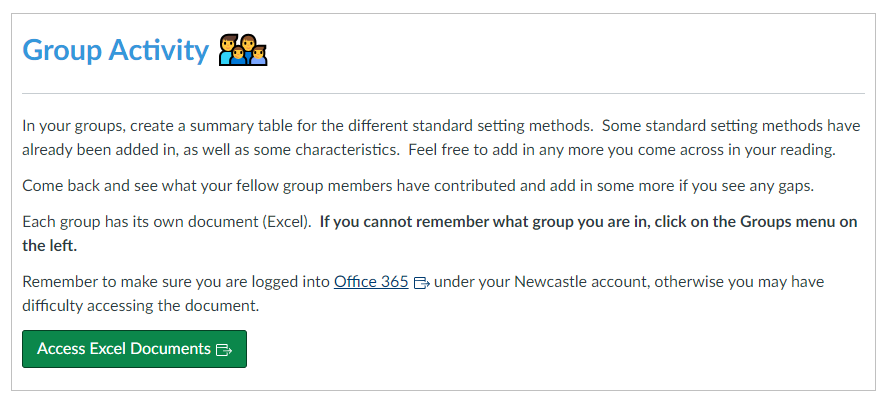Click the horizontal divider below the heading
This screenshot has height=408, width=891.
tap(443, 94)
